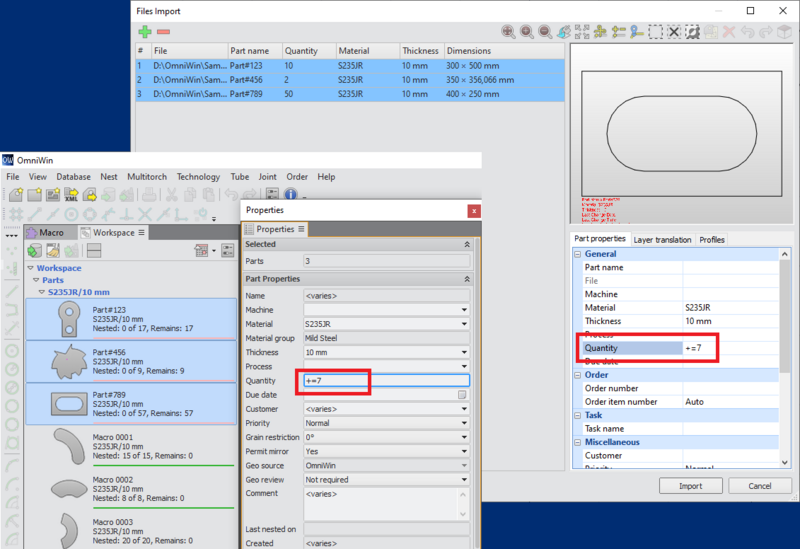The image size is (800, 549).
Task: Close the Properties panel with the red X
Action: pyautogui.click(x=474, y=211)
